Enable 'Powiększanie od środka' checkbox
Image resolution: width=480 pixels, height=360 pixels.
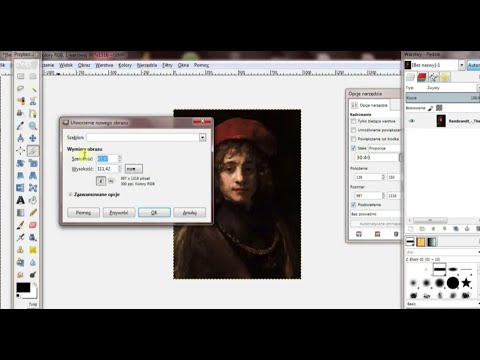(x=353, y=139)
